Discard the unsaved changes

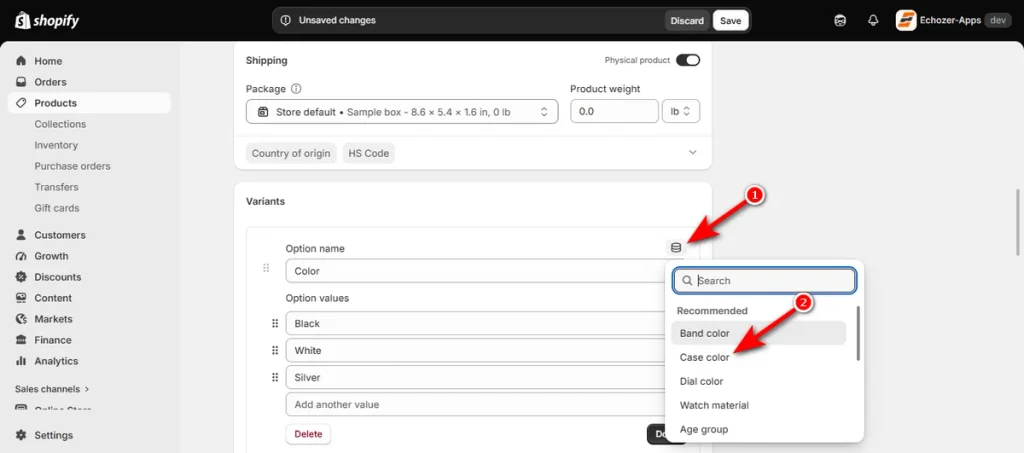coord(687,20)
